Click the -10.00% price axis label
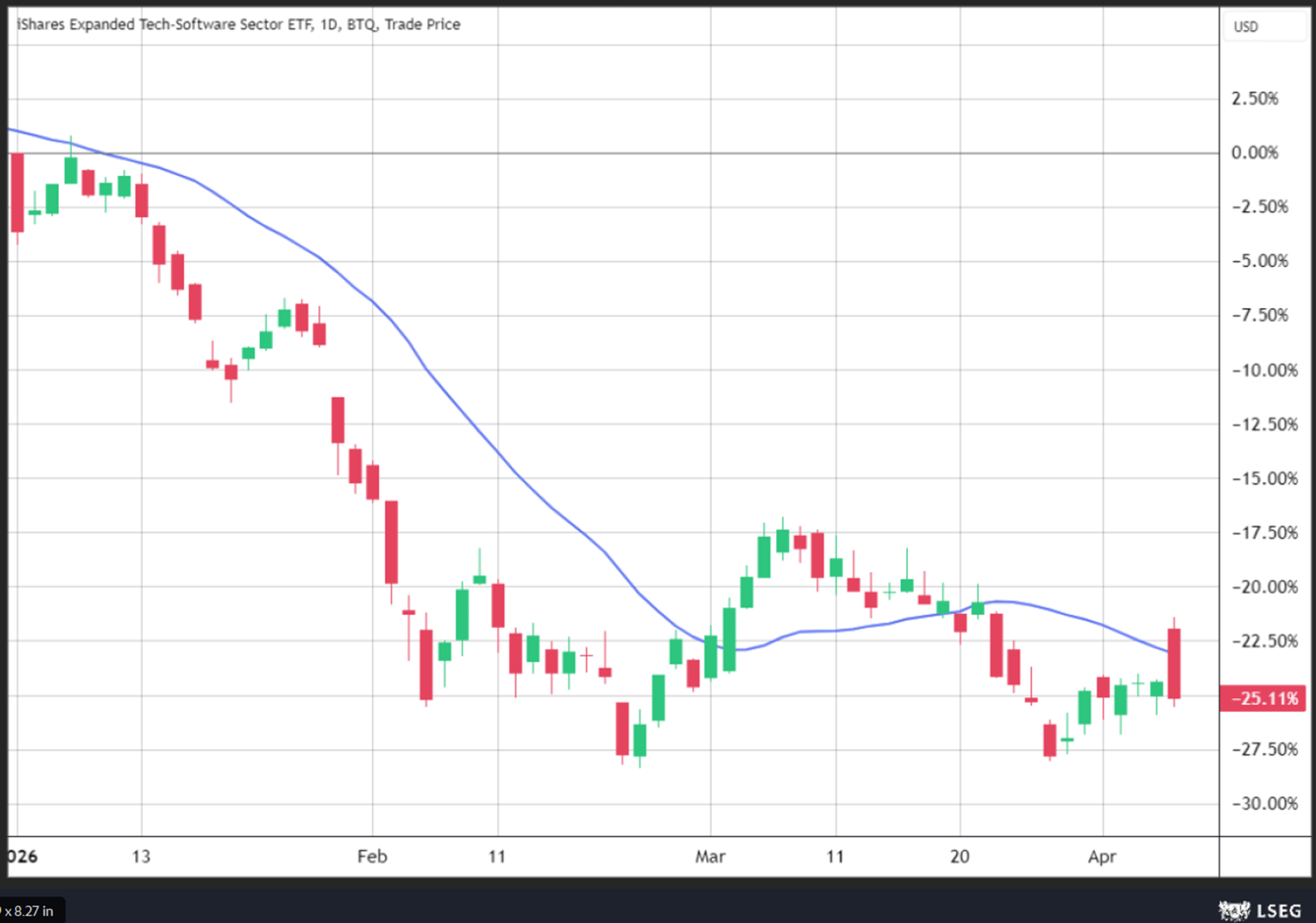The width and height of the screenshot is (1316, 923). pos(1264,370)
